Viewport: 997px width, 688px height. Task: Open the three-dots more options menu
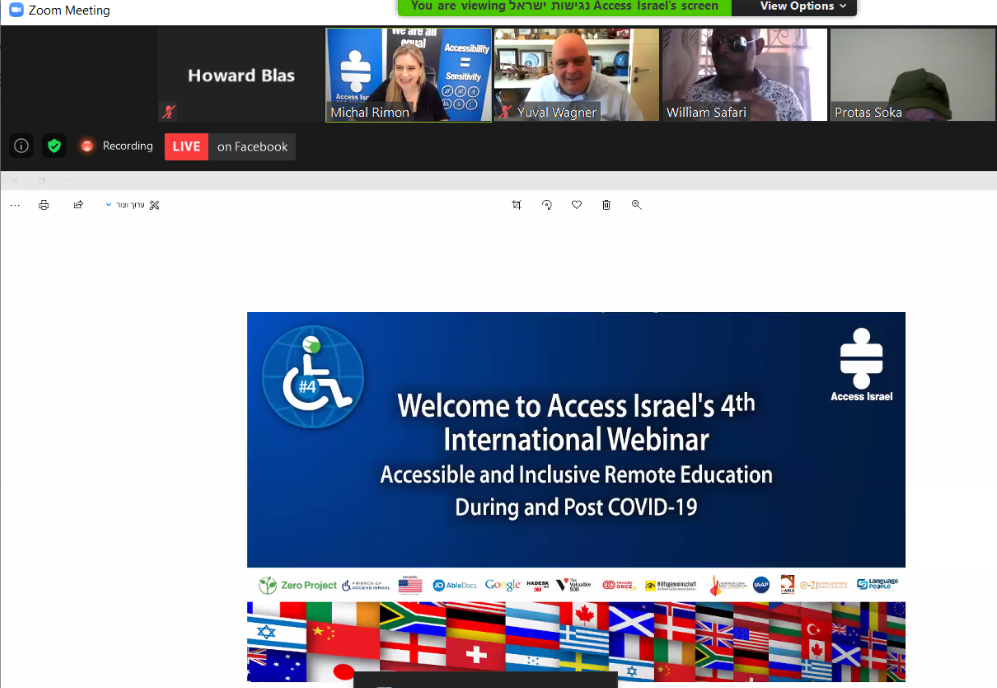[x=15, y=205]
